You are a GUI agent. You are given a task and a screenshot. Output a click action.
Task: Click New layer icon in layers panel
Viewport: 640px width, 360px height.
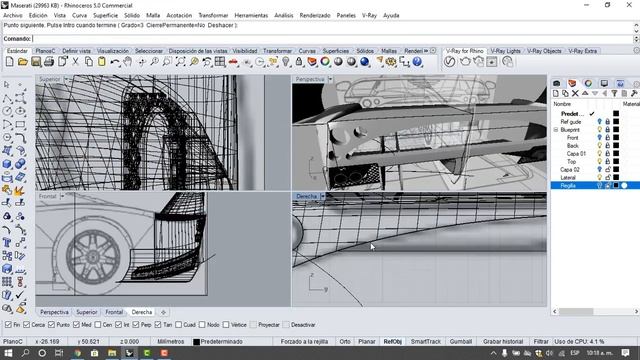556,93
